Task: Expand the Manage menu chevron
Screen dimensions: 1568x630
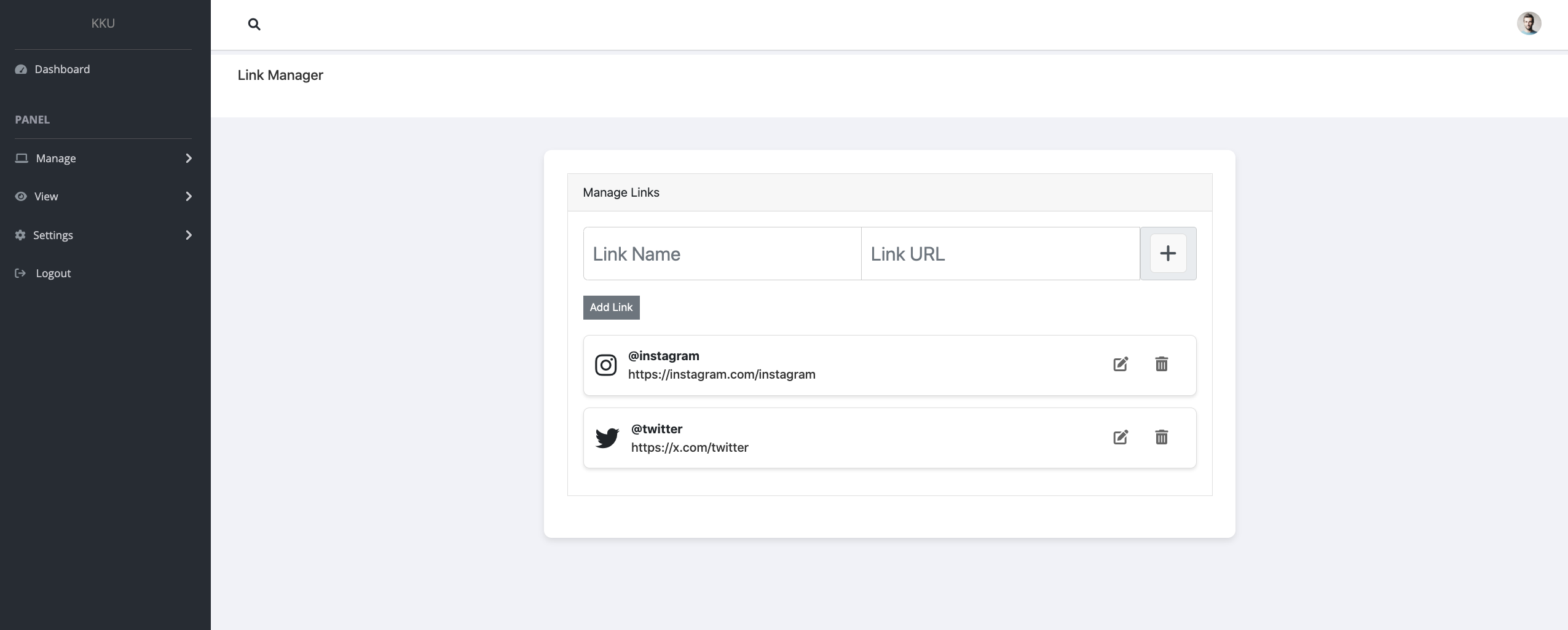Action: (x=189, y=159)
